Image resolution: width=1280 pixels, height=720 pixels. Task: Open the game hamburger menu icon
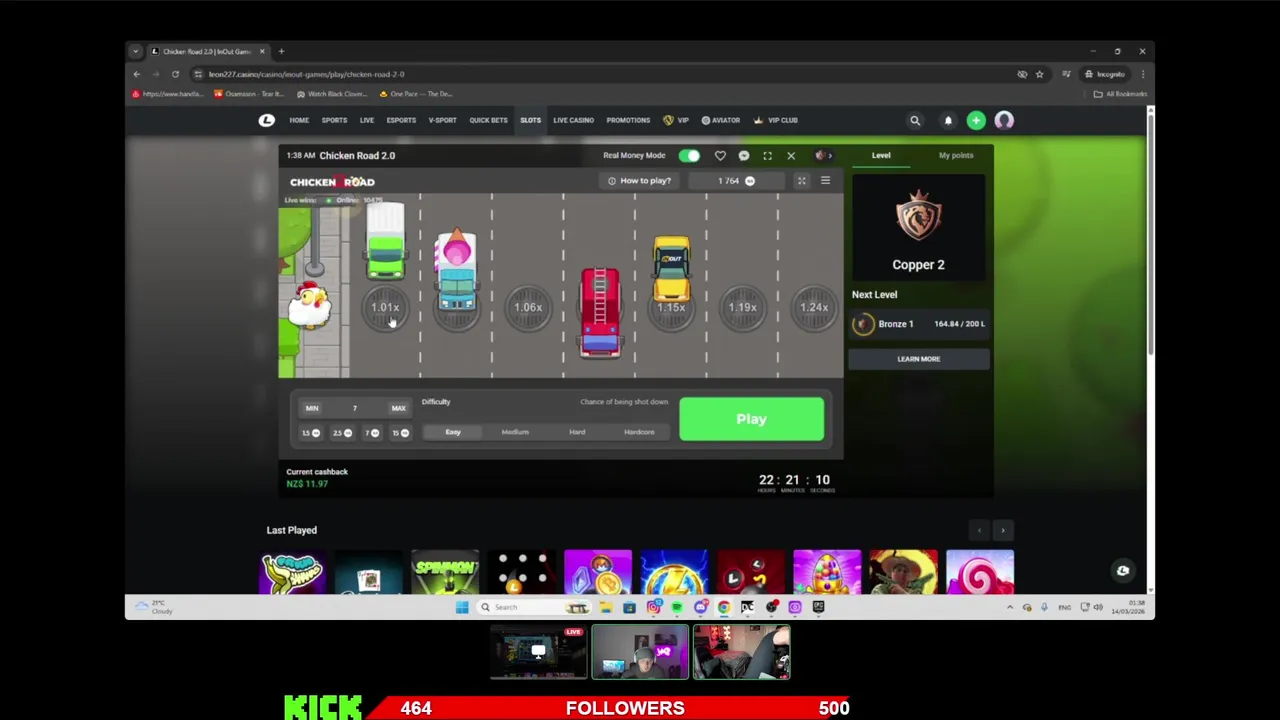pyautogui.click(x=825, y=181)
